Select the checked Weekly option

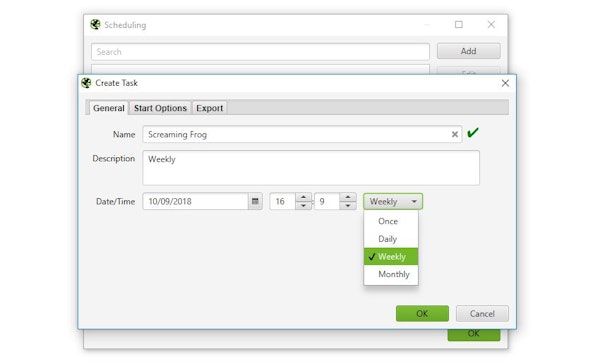[391, 256]
